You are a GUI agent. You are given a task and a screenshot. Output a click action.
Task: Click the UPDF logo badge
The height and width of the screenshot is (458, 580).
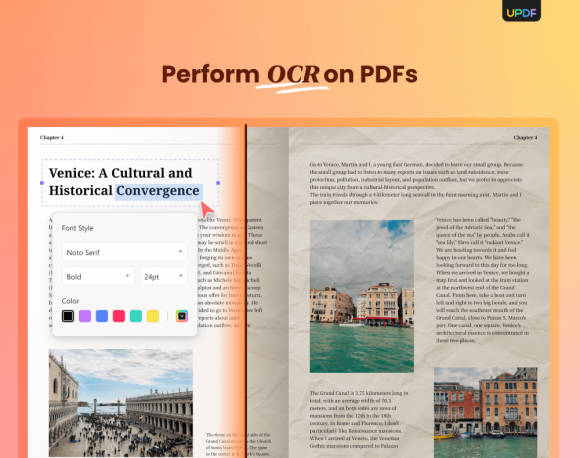pos(522,11)
